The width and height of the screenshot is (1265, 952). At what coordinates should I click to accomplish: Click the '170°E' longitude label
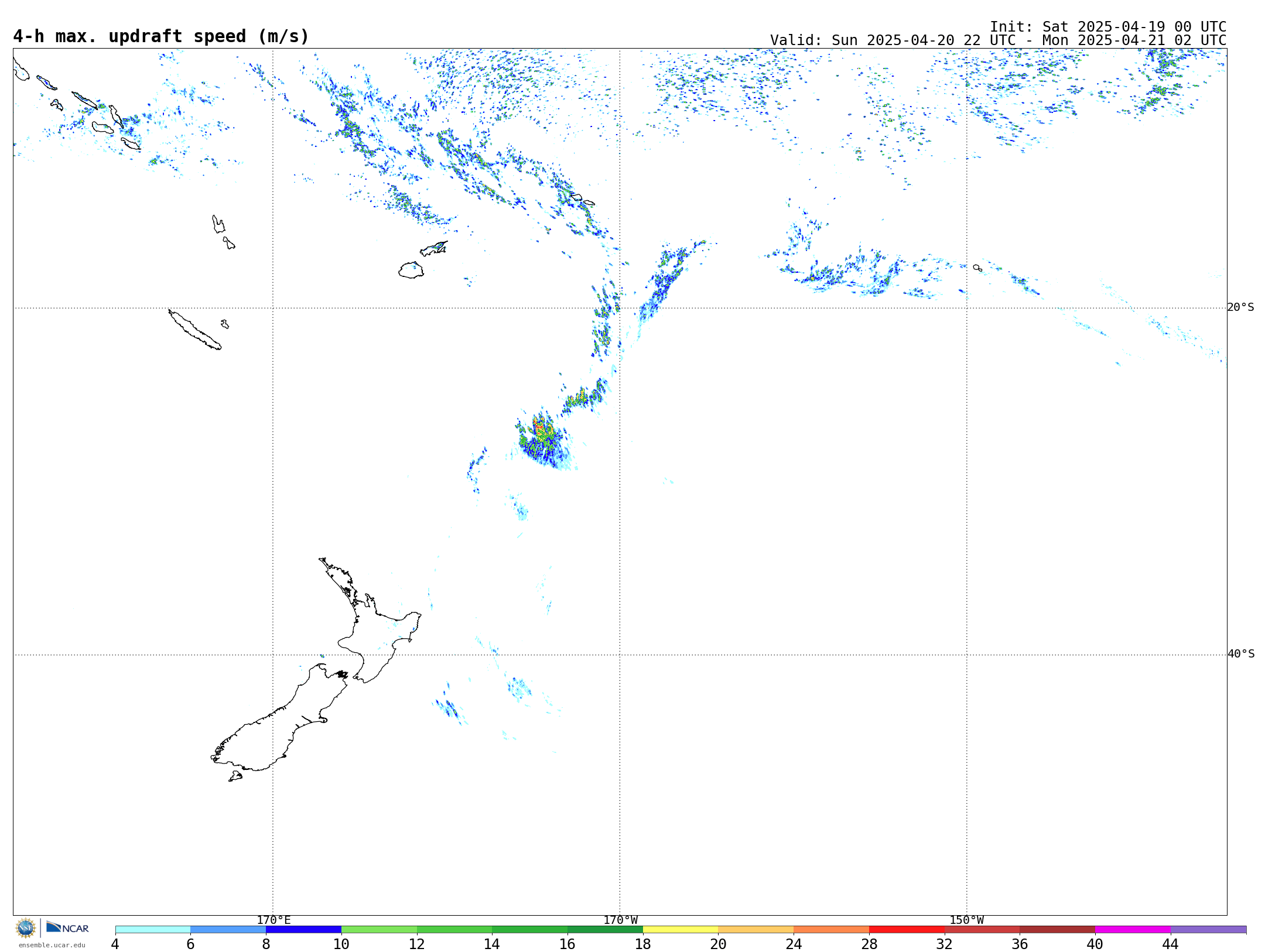273,920
